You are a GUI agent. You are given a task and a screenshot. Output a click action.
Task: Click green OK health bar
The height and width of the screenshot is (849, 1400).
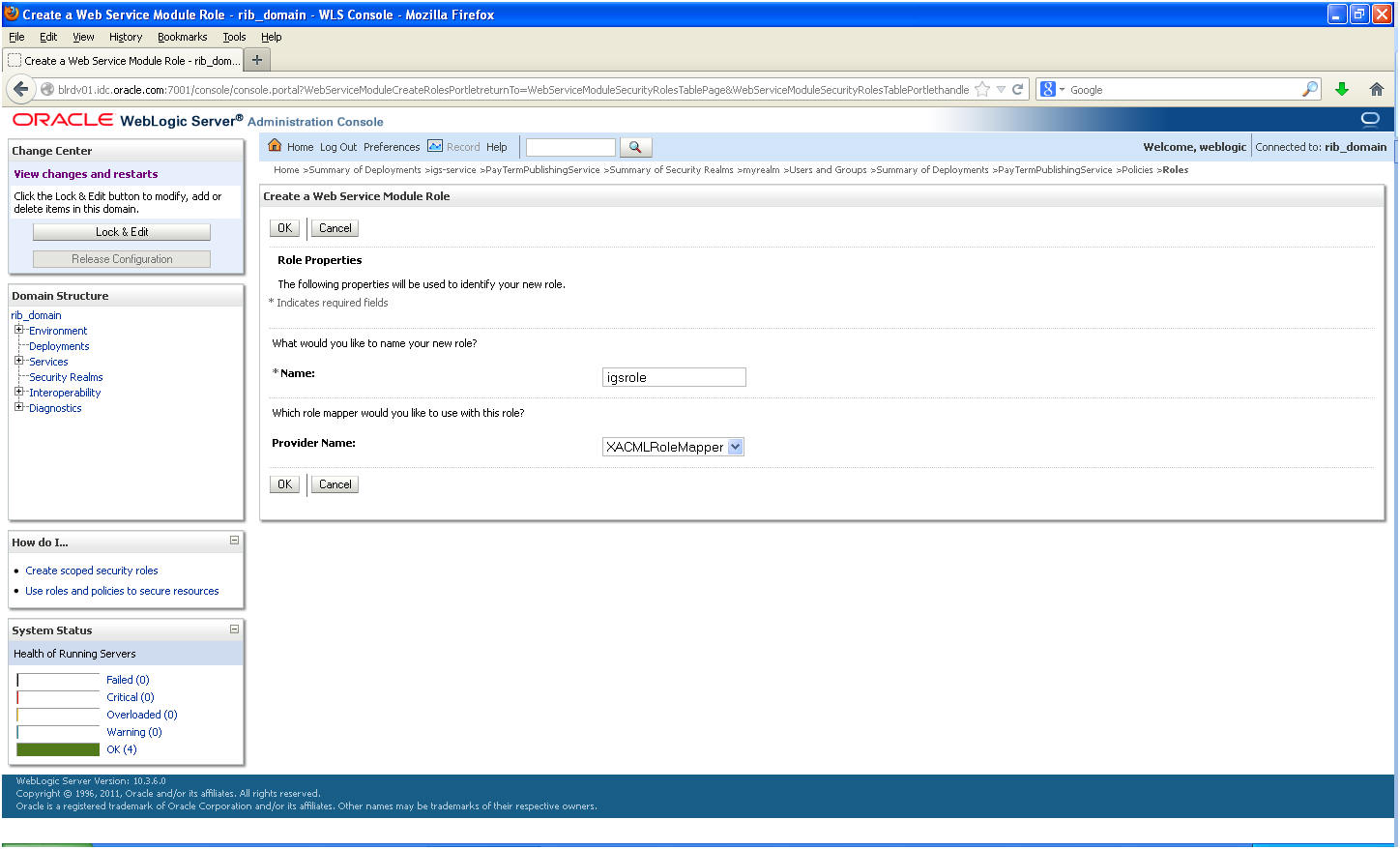(x=58, y=749)
